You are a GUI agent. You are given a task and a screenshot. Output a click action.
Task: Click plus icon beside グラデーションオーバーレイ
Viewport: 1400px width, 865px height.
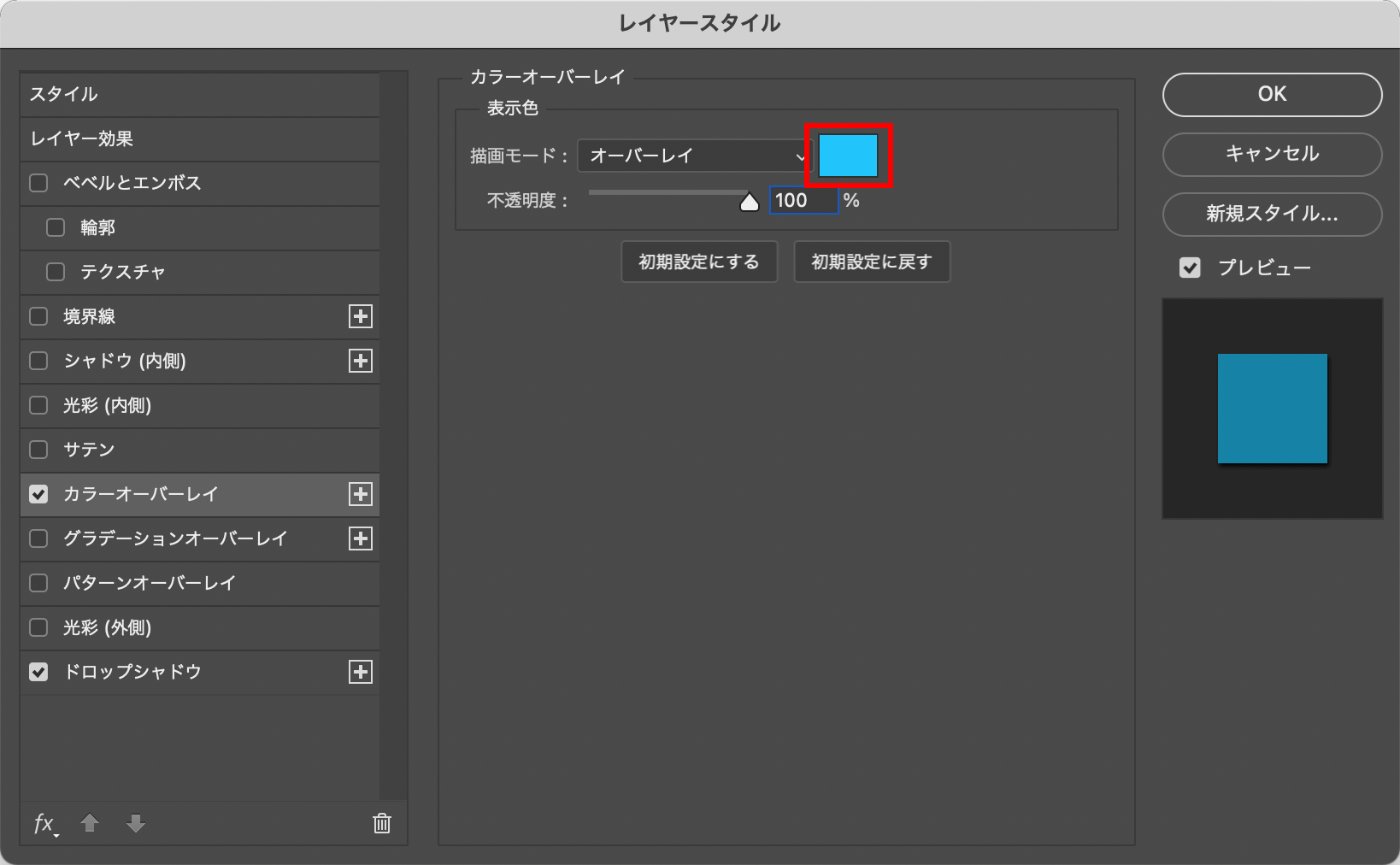(361, 538)
